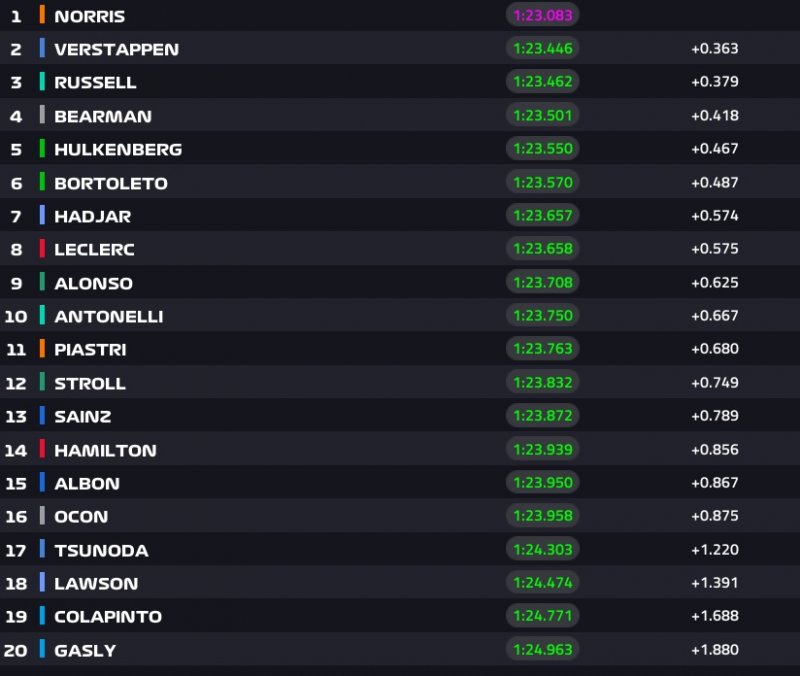Click the STROLL driver name
800x676 pixels.
tap(90, 383)
